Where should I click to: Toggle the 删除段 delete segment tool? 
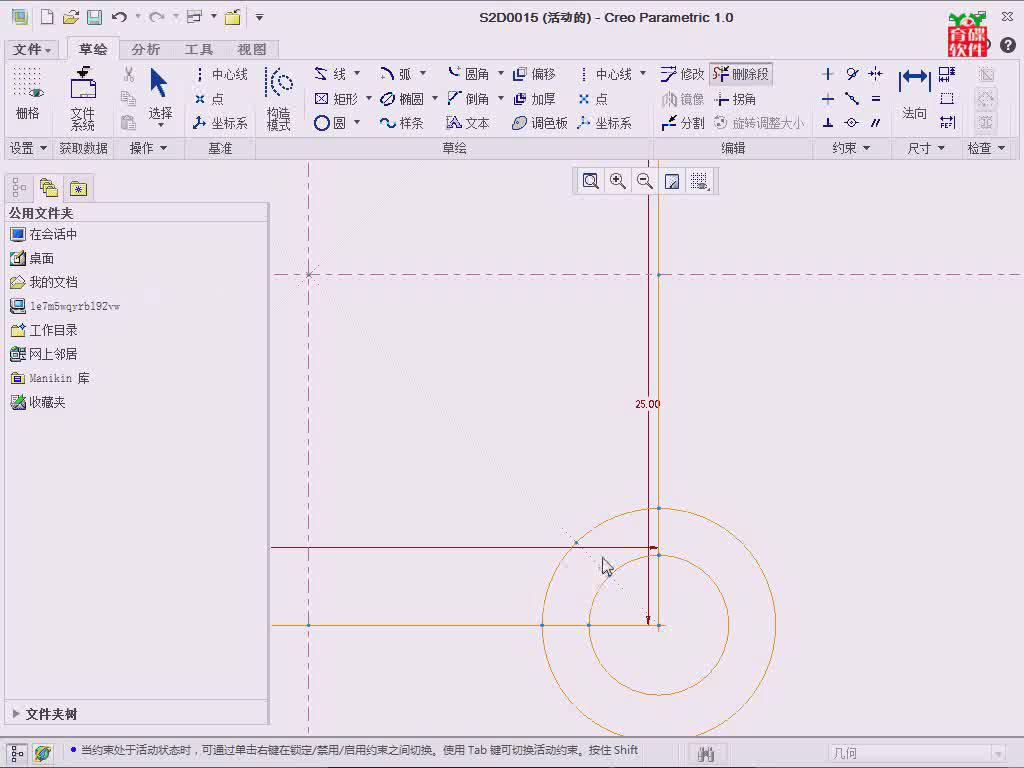(x=742, y=74)
